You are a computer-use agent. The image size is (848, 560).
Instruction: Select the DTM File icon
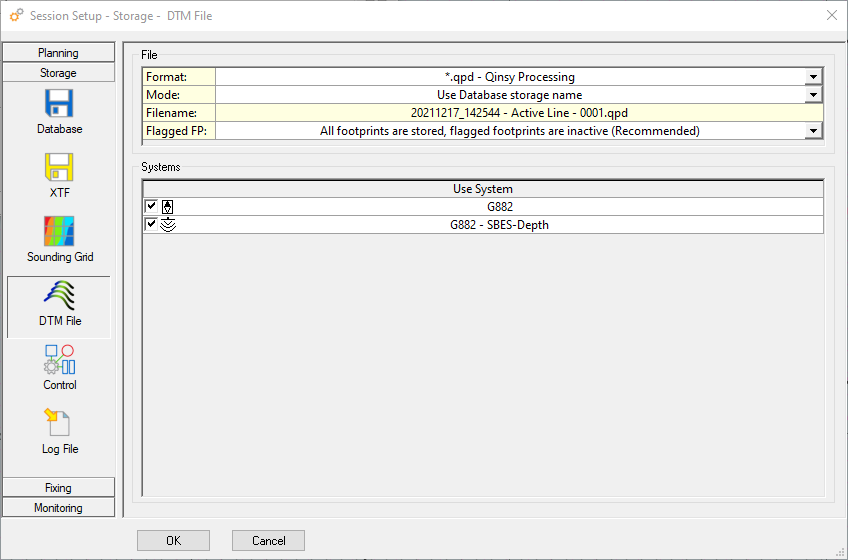click(59, 295)
